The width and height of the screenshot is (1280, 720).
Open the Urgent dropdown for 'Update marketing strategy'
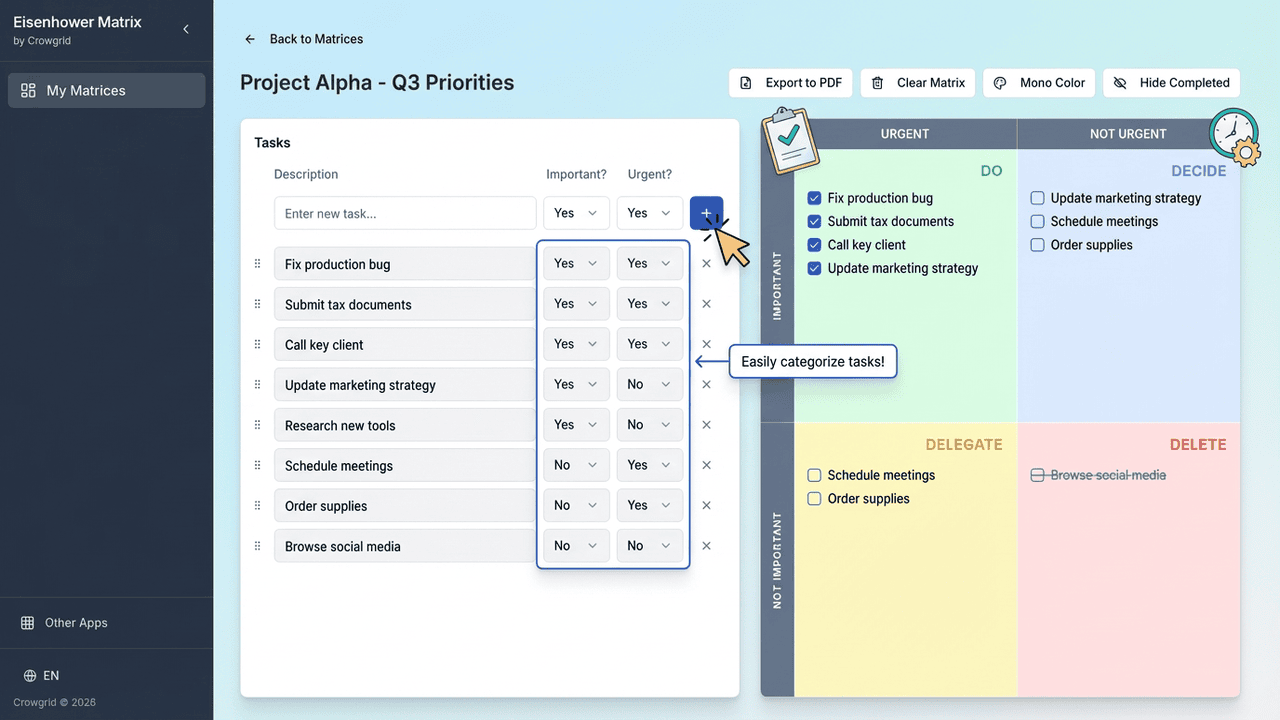(649, 385)
